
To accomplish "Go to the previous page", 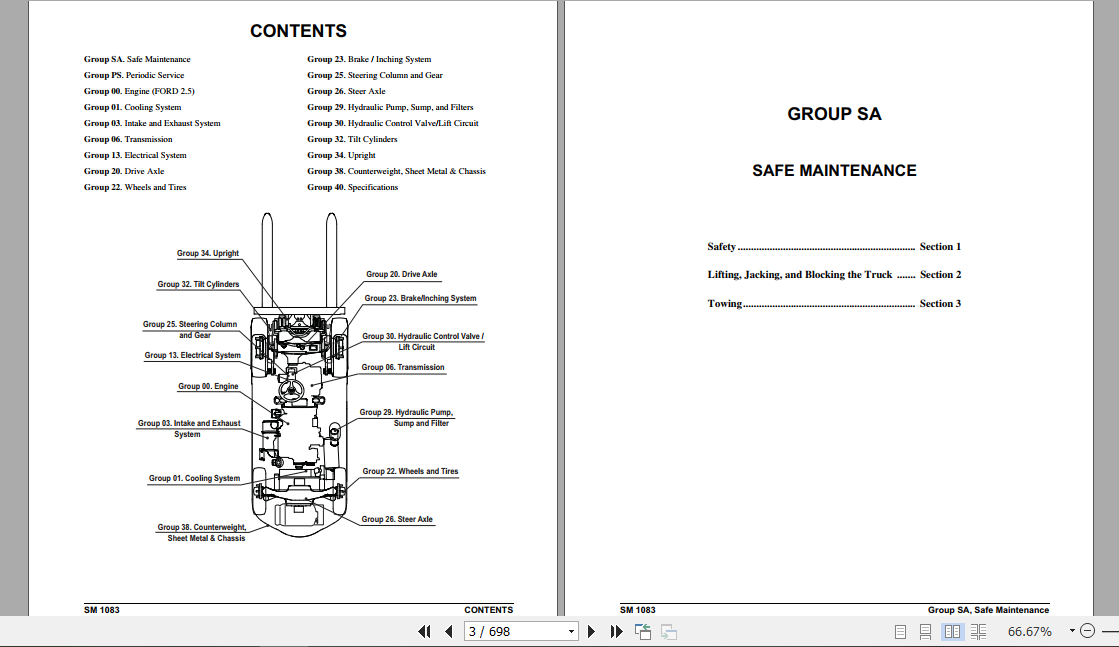I will click(x=449, y=631).
